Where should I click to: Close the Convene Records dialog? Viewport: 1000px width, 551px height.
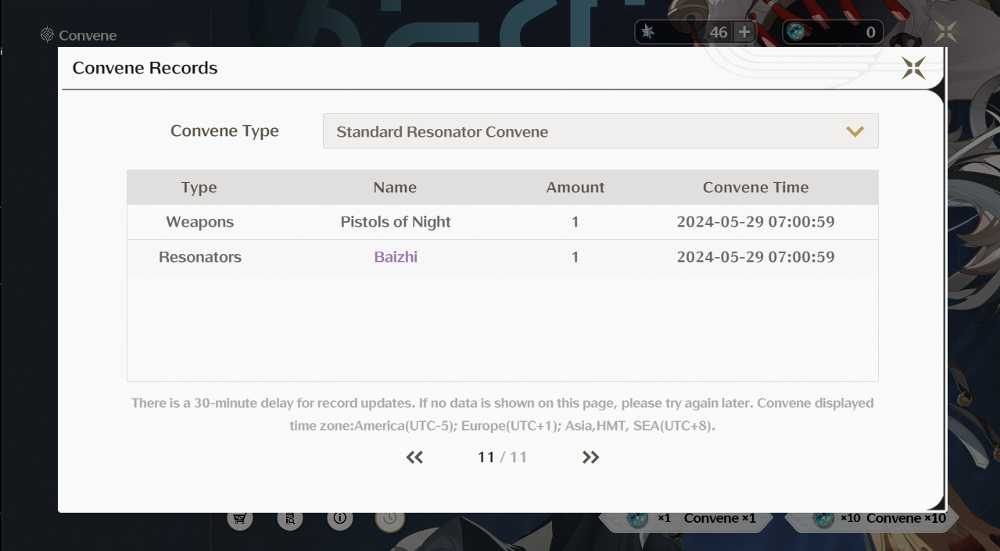pos(913,68)
